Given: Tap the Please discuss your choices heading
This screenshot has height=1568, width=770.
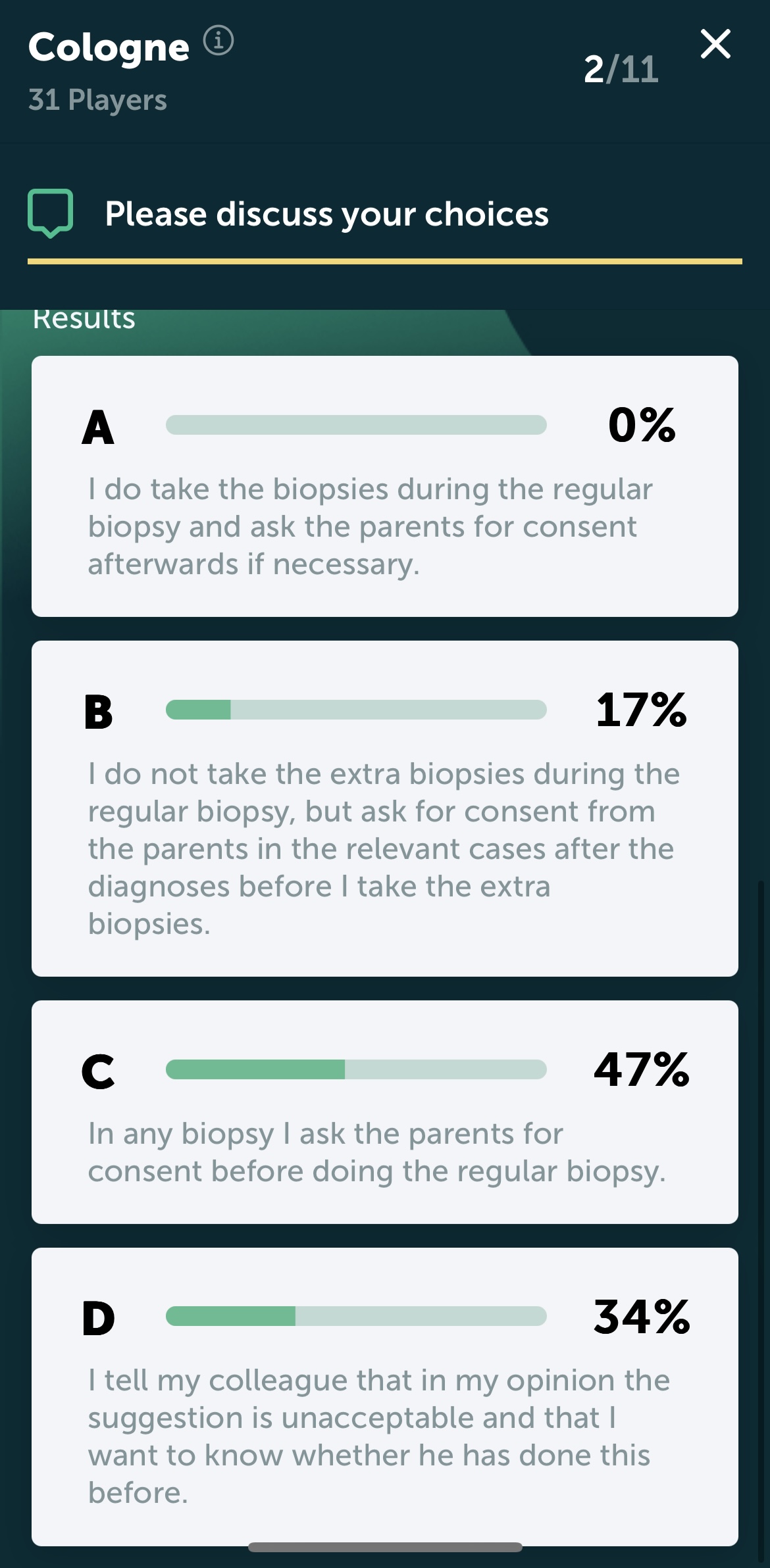Looking at the screenshot, I should pyautogui.click(x=326, y=214).
